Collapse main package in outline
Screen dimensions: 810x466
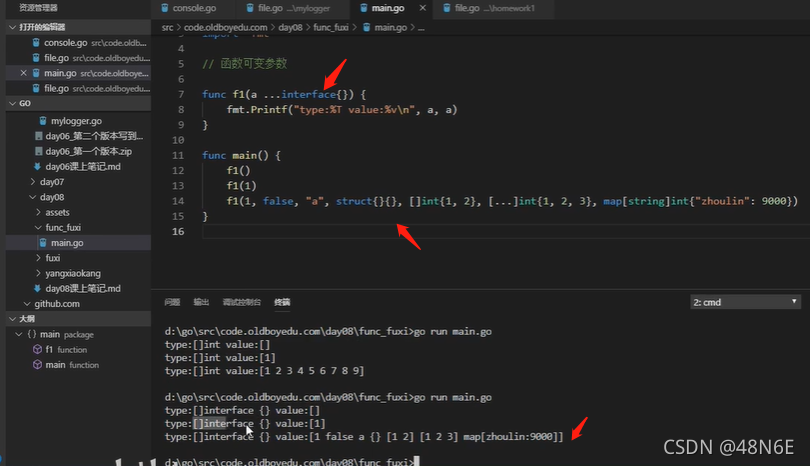(x=19, y=334)
